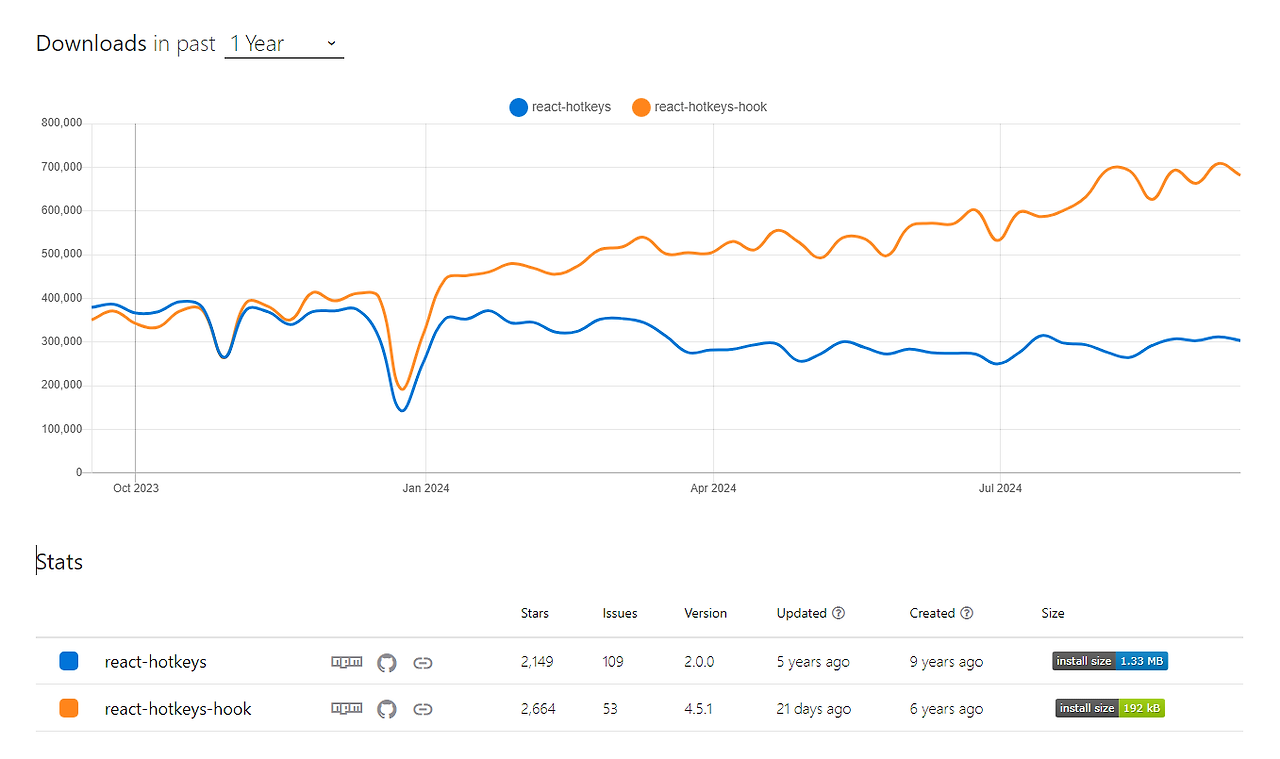Image resolution: width=1280 pixels, height=759 pixels.
Task: Open the npm page for react-hotkeys-hook
Action: pos(346,708)
